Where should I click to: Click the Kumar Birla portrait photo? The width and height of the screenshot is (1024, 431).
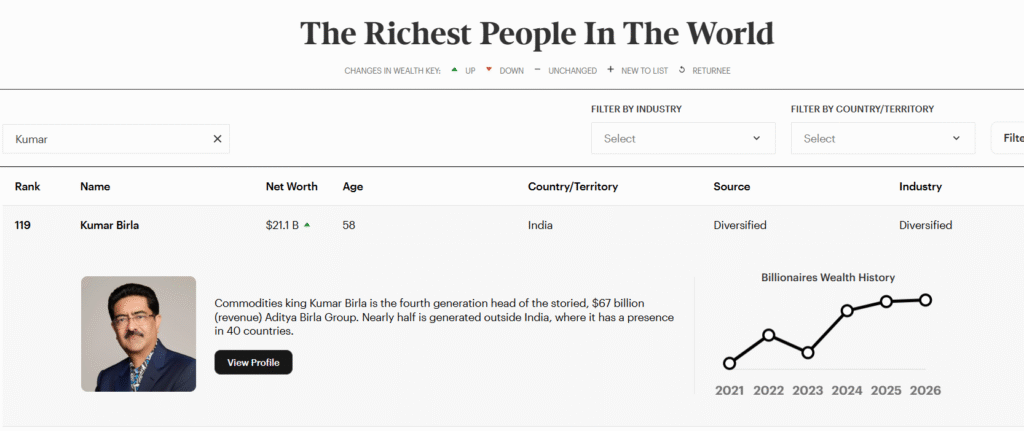pos(138,334)
